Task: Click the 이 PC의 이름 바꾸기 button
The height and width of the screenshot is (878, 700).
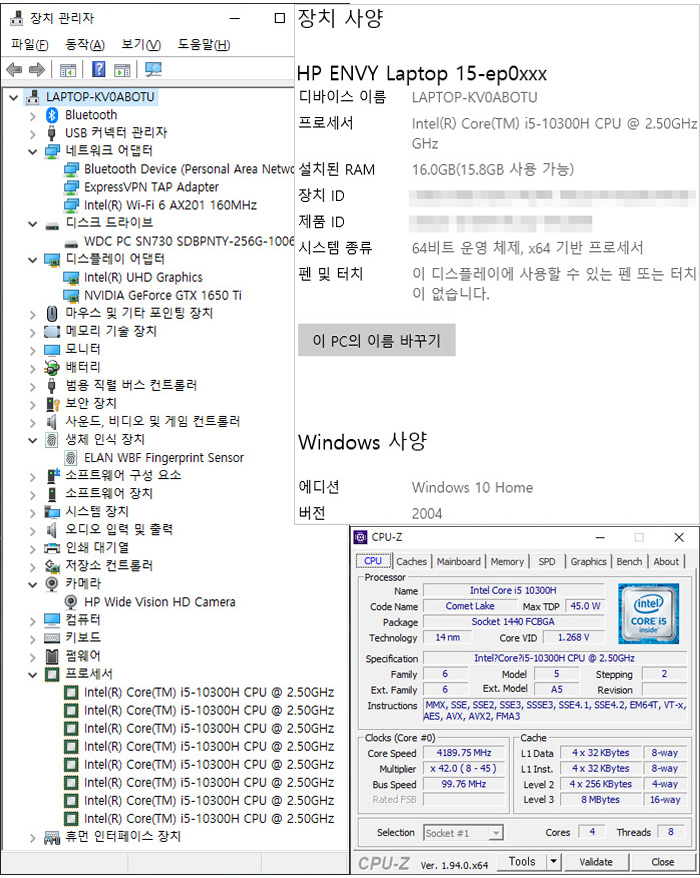Action: pos(376,340)
